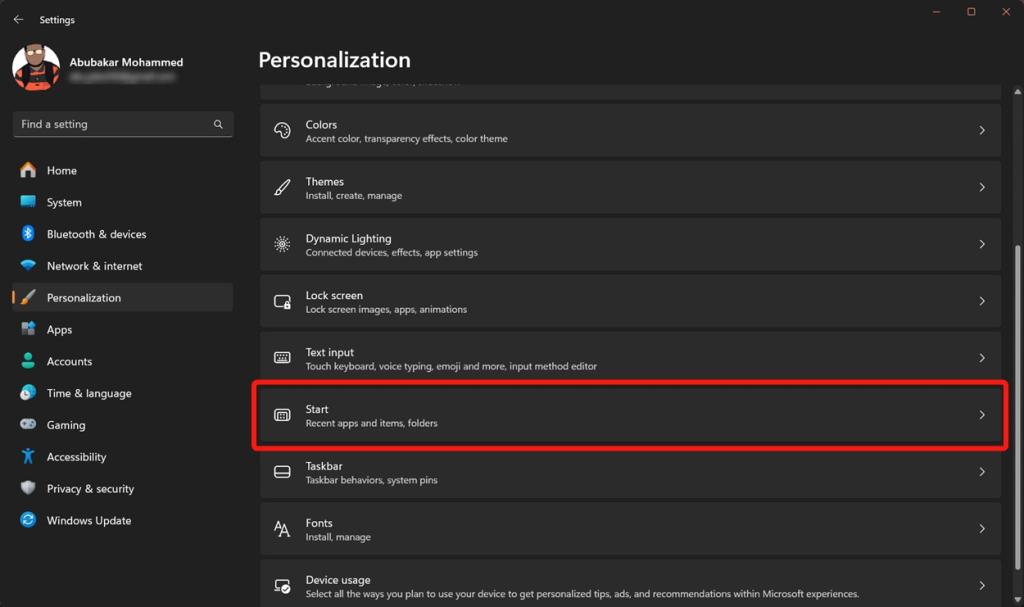Expand the Start settings row chevron
Viewport: 1024px width, 607px height.
pos(981,414)
